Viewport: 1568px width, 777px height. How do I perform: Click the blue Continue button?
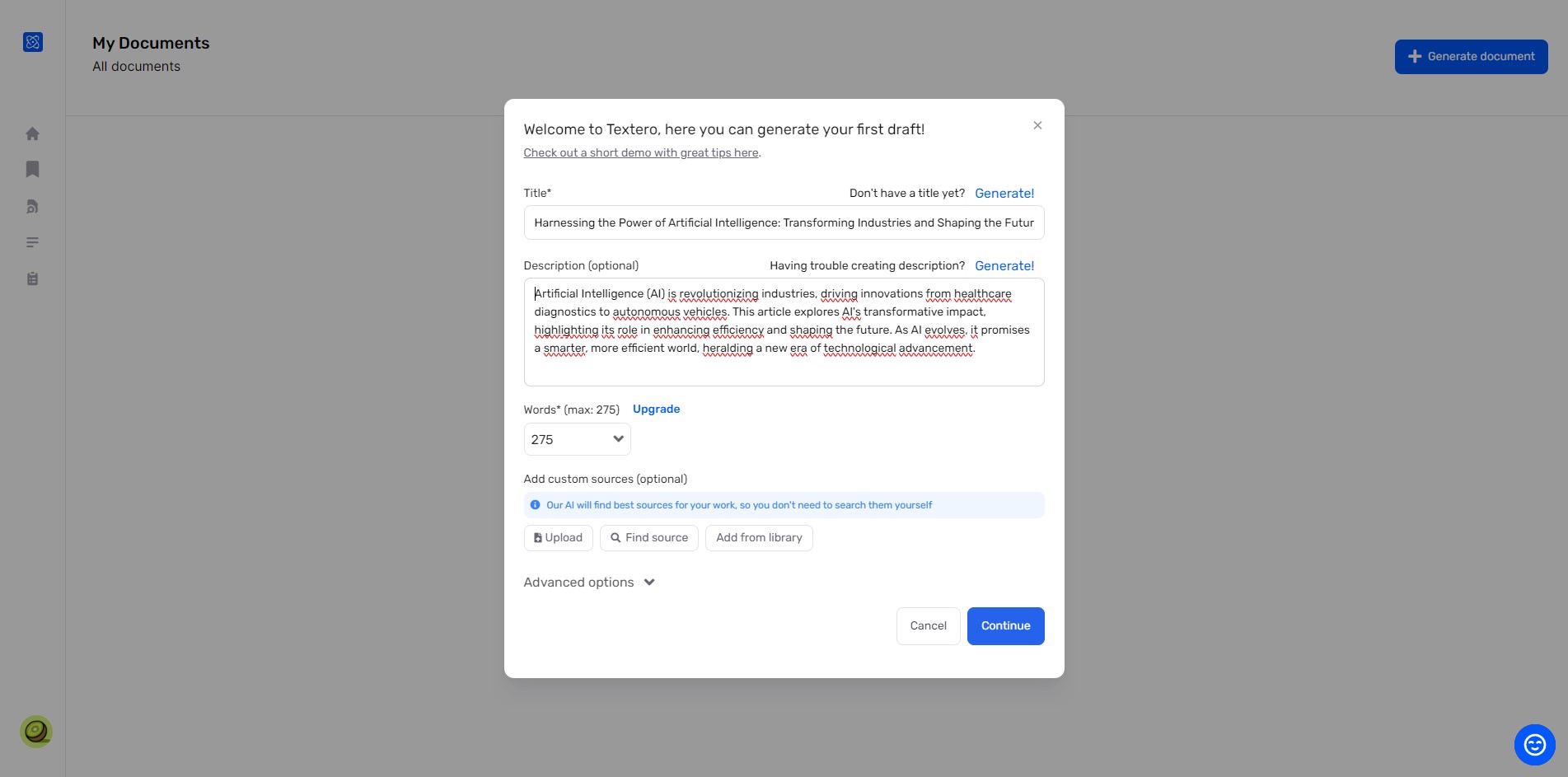tap(1005, 625)
